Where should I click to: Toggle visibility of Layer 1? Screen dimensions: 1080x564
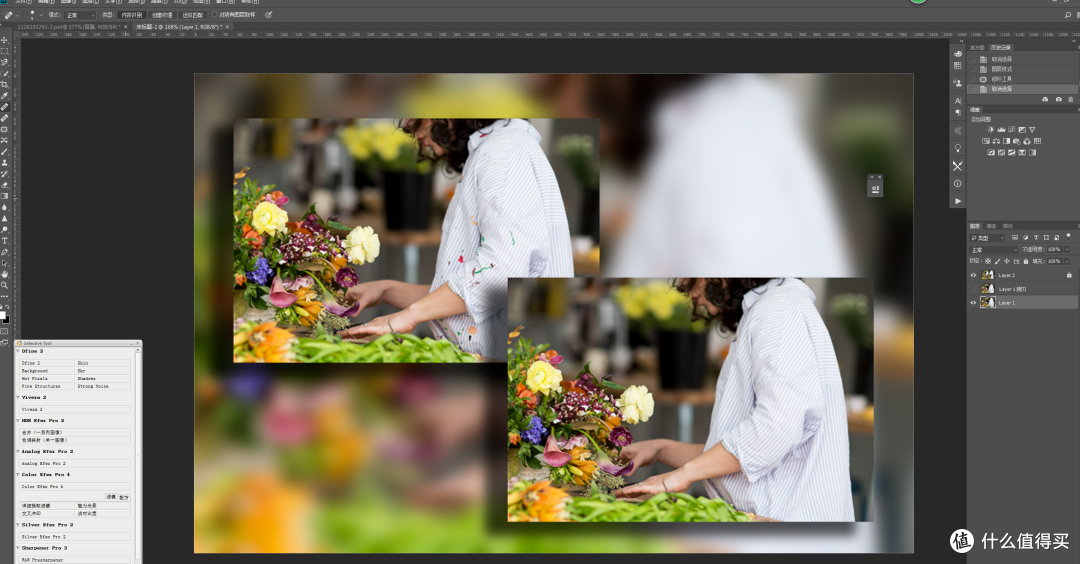tap(973, 302)
